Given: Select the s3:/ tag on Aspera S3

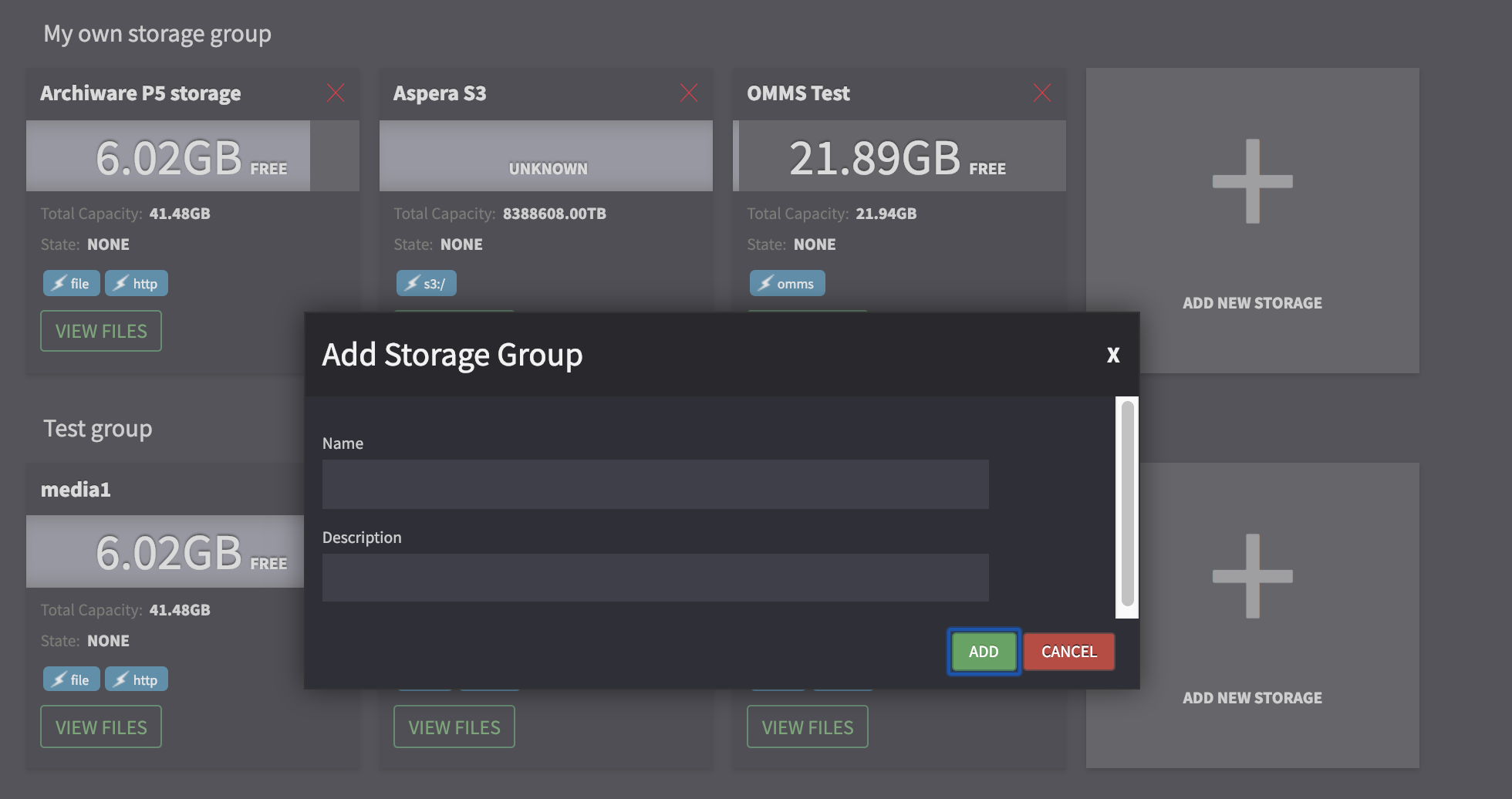Looking at the screenshot, I should click(x=426, y=283).
